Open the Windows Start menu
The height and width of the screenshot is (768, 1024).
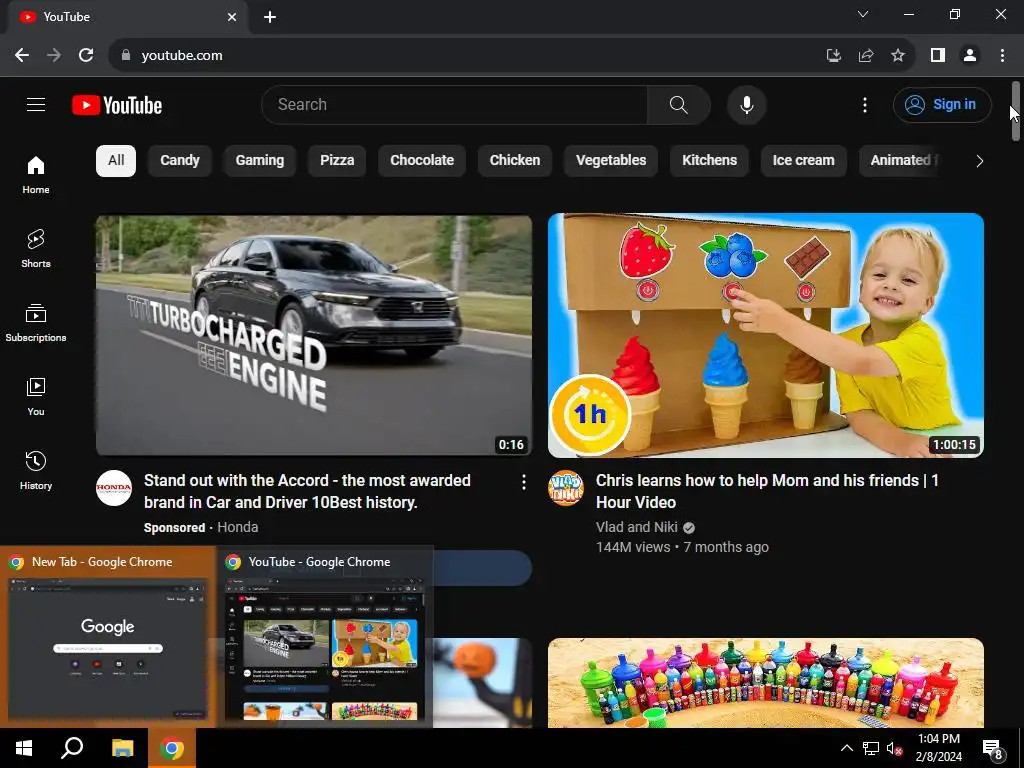[x=24, y=748]
